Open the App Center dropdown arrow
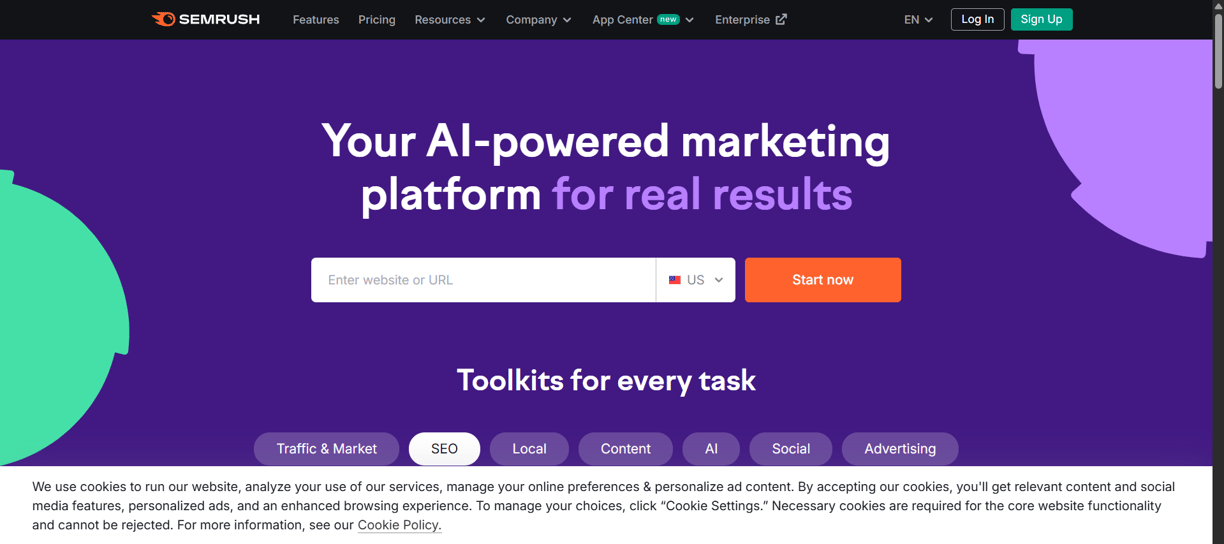The height and width of the screenshot is (544, 1224). [689, 20]
